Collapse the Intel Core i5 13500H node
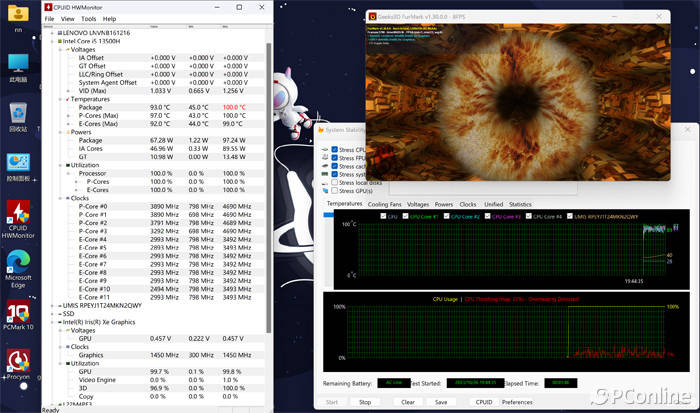 (x=52, y=41)
